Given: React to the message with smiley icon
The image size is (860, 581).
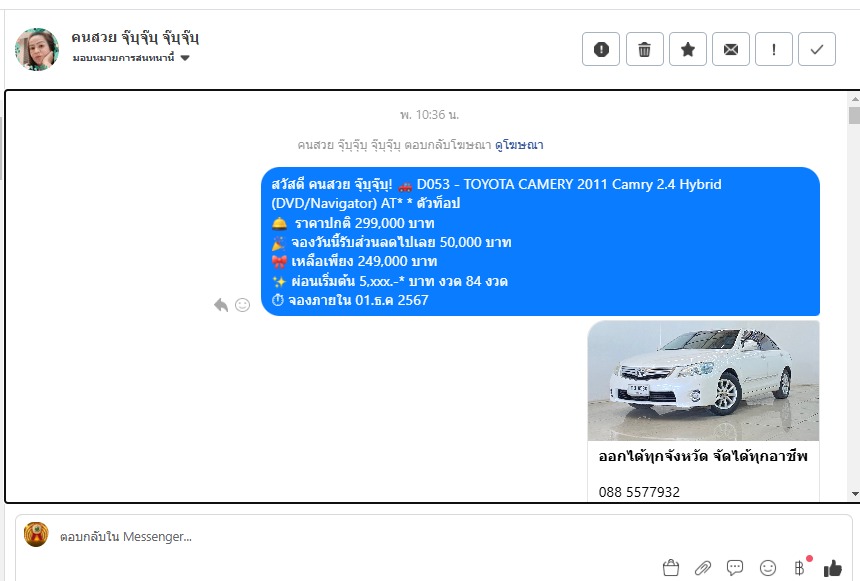Looking at the screenshot, I should coord(242,304).
